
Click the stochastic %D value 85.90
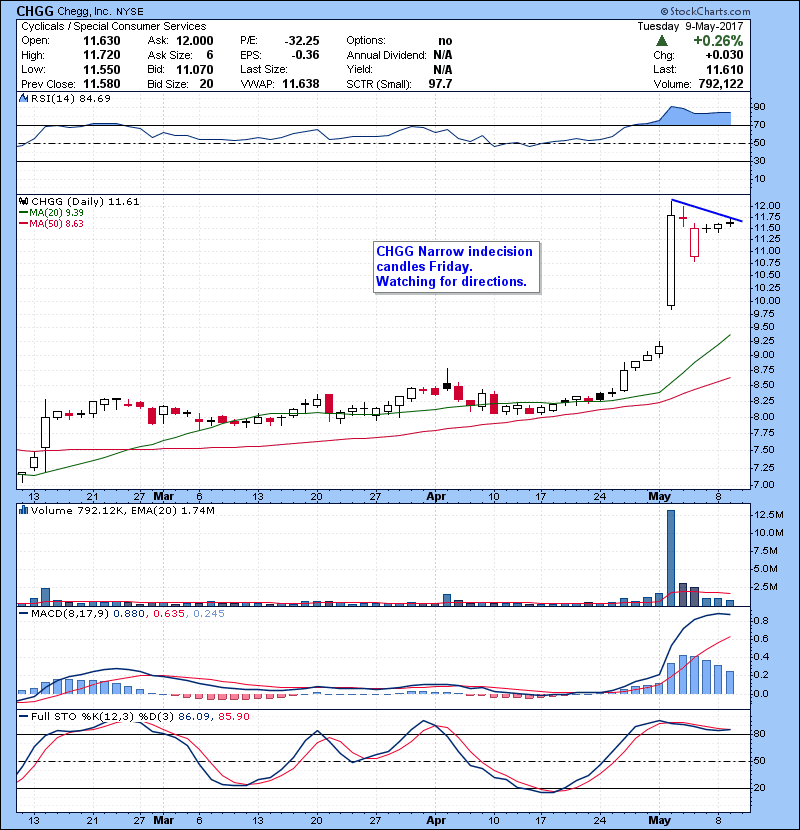(233, 716)
